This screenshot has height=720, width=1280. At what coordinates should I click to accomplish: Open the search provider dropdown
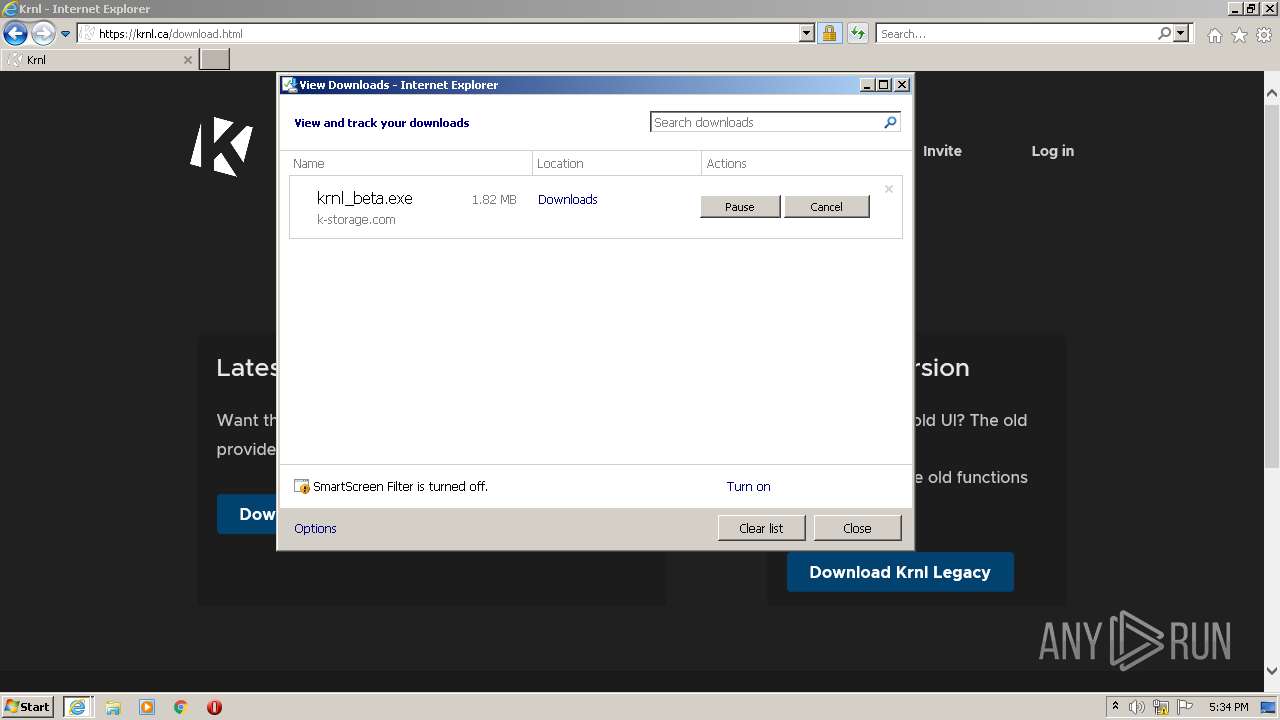point(1181,33)
